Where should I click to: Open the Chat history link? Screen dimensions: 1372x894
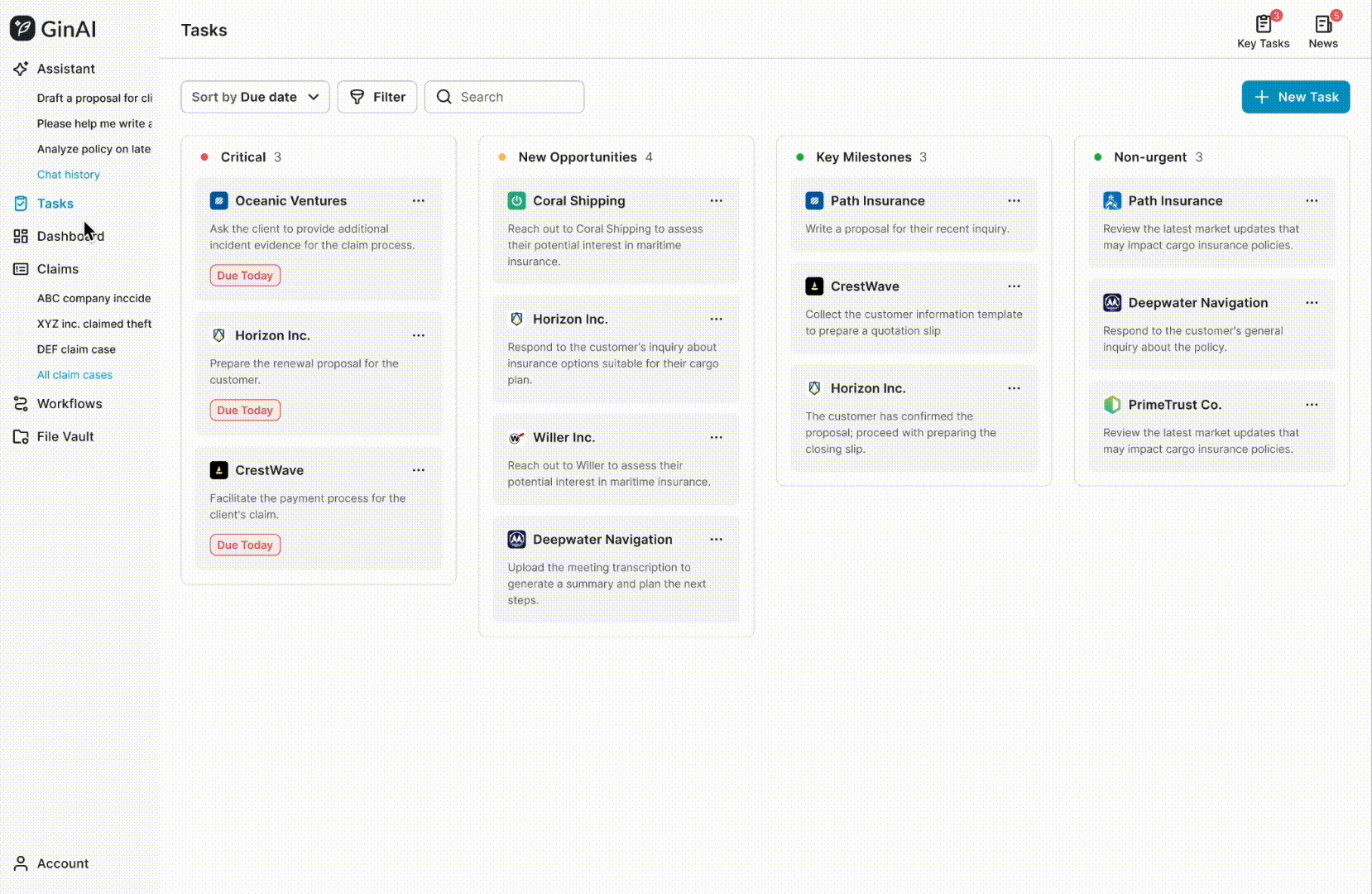tap(68, 175)
